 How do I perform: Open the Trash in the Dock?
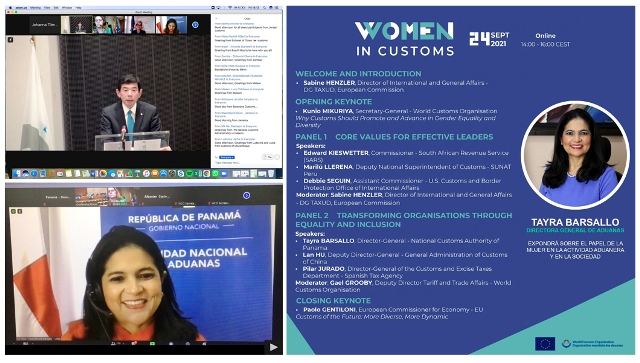(271, 174)
